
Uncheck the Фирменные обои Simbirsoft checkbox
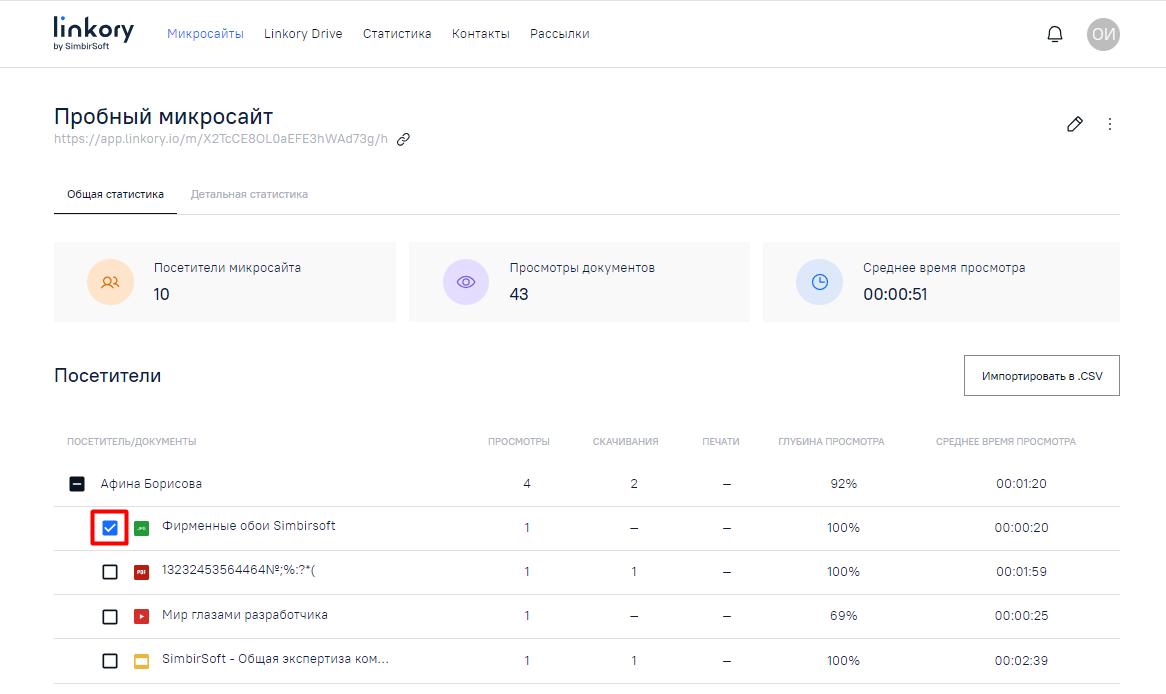tap(110, 528)
